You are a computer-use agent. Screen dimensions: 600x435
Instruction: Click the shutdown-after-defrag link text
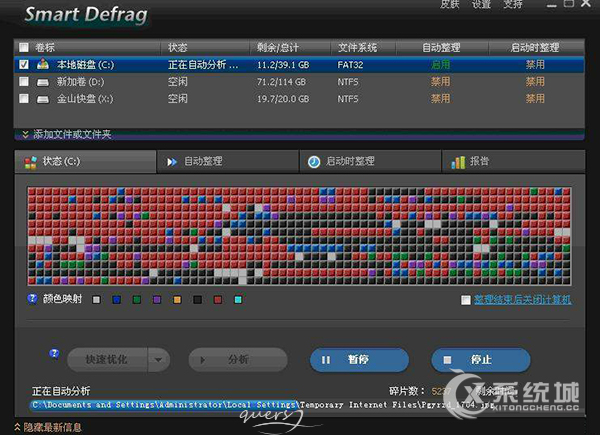[523, 300]
